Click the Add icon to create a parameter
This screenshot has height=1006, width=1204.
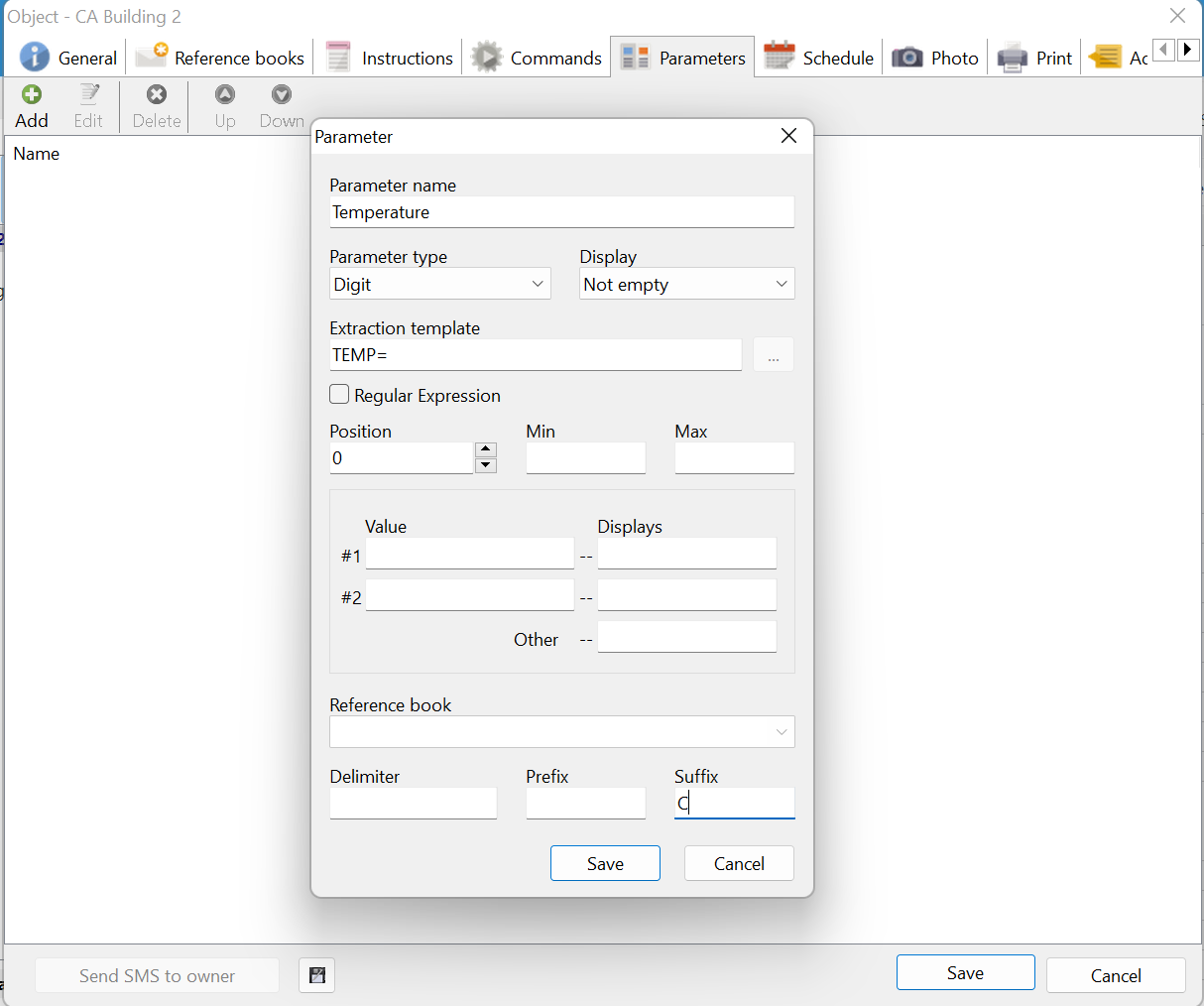pyautogui.click(x=31, y=94)
